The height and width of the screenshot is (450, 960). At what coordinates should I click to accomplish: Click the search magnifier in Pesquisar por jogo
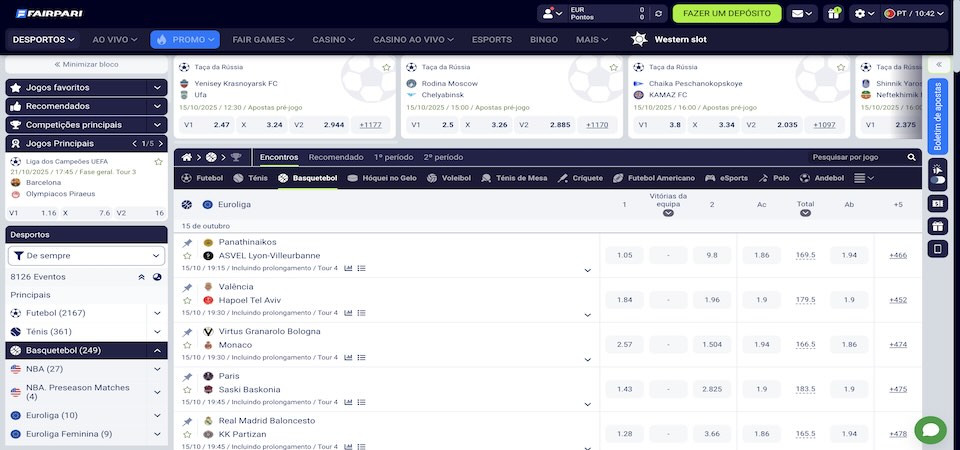point(911,157)
